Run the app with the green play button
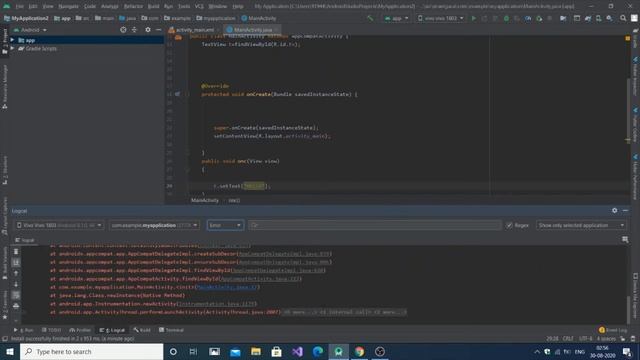640x360 pixels. (x=473, y=18)
